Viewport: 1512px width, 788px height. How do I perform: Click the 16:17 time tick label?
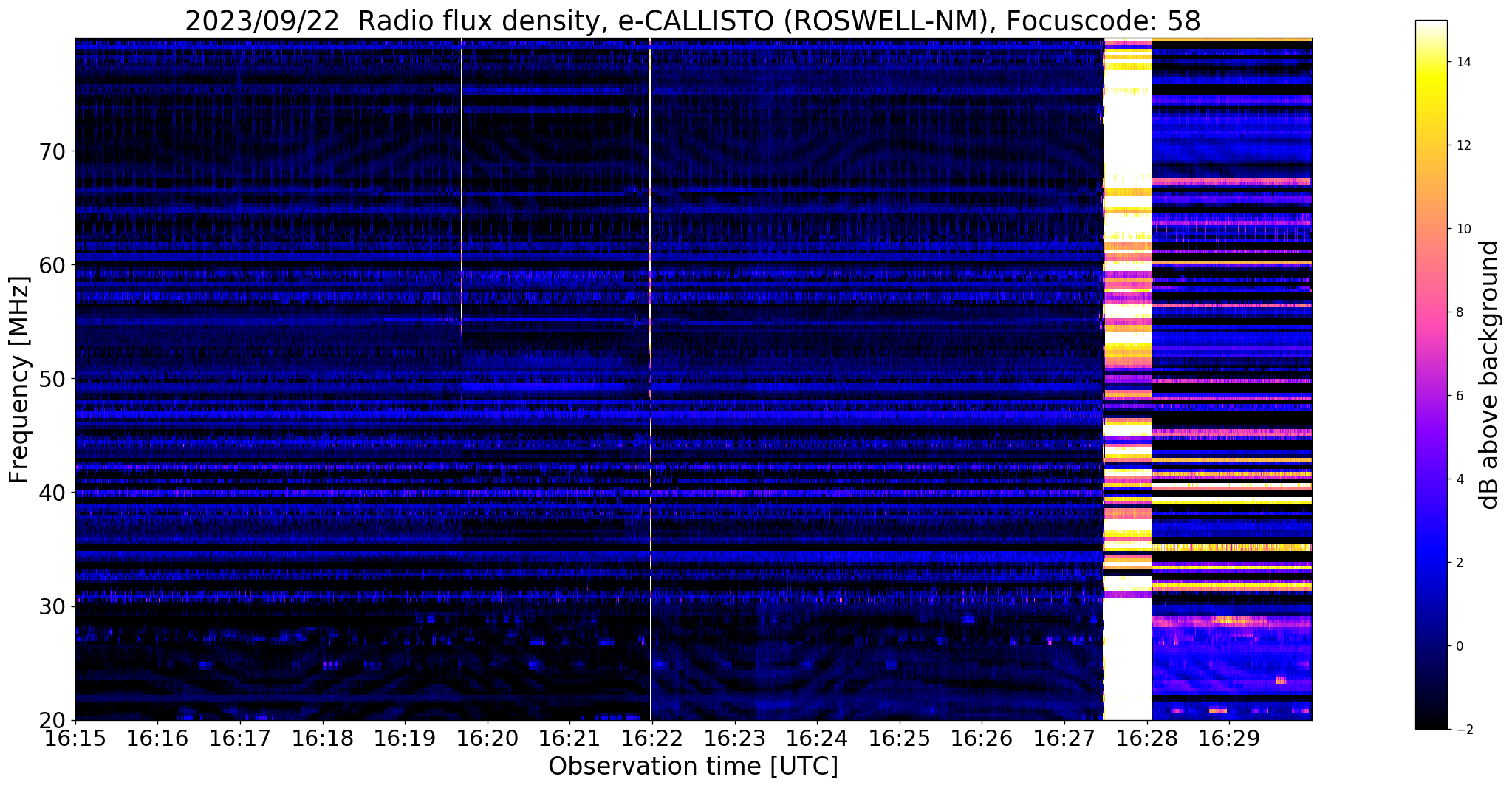(240, 737)
